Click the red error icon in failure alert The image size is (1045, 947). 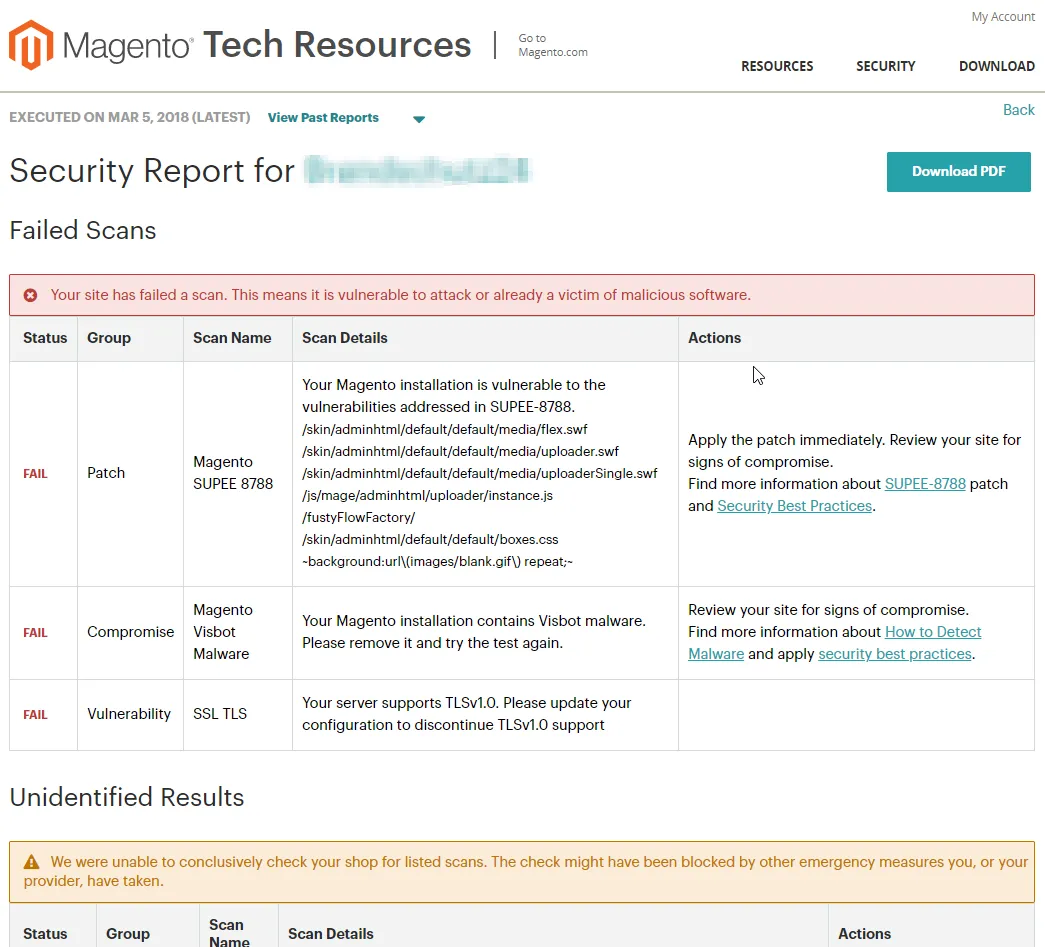click(31, 295)
